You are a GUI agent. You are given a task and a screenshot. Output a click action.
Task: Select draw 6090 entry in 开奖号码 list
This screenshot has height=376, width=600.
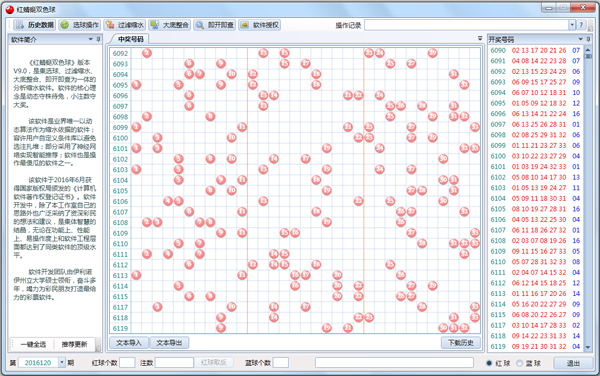pyautogui.click(x=535, y=50)
